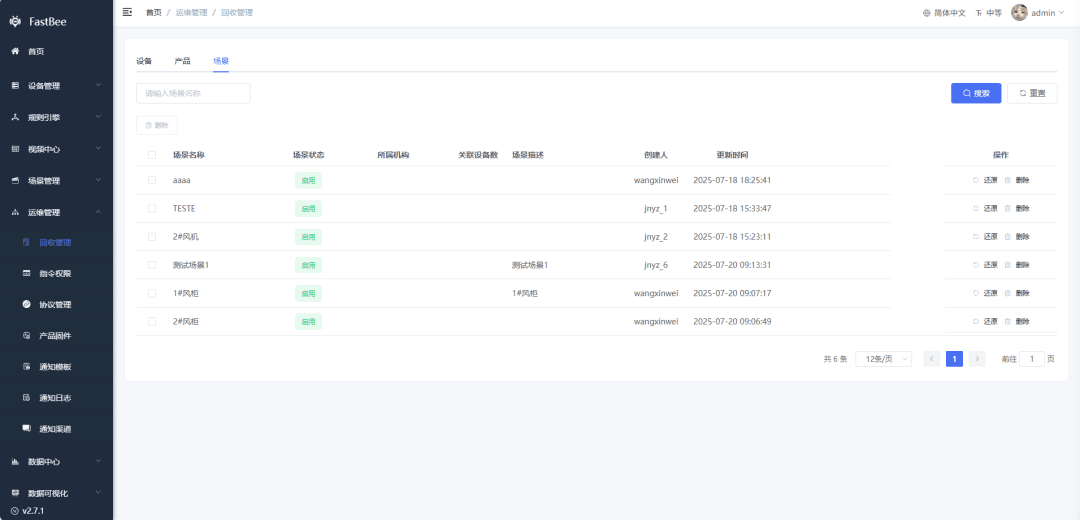Image resolution: width=1080 pixels, height=520 pixels.
Task: Click the previous page arrow
Action: [x=932, y=359]
